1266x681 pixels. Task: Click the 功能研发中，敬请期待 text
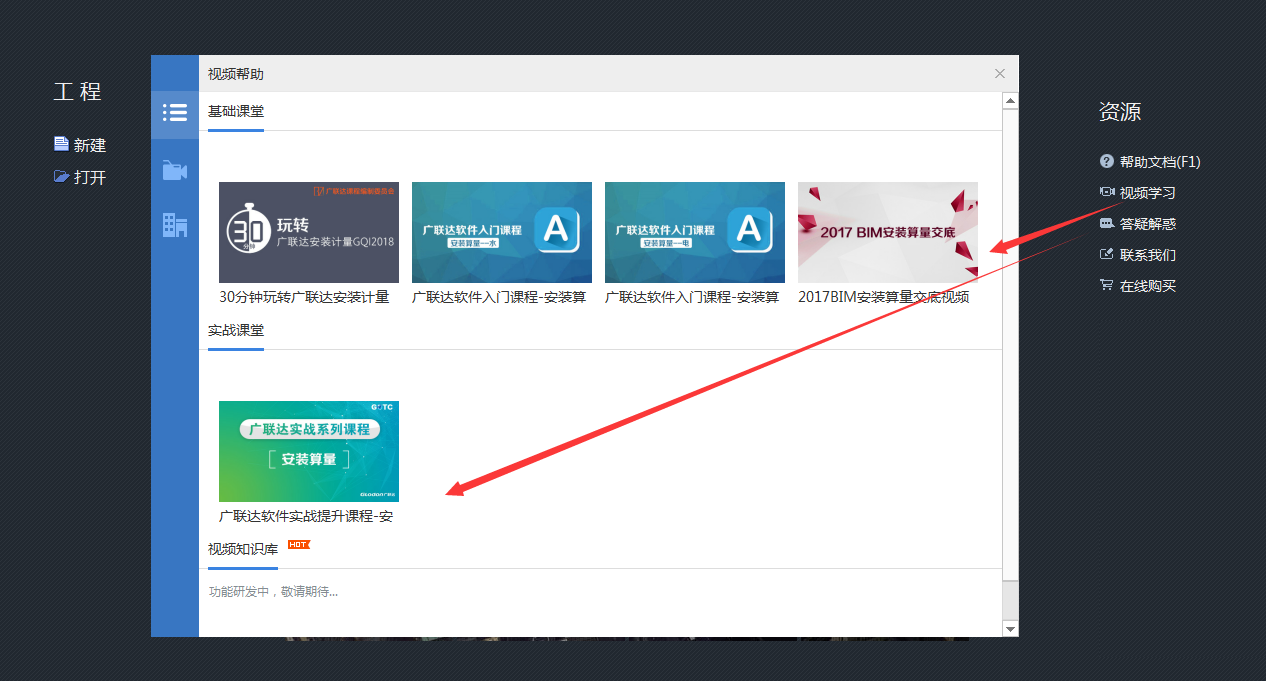point(273,592)
